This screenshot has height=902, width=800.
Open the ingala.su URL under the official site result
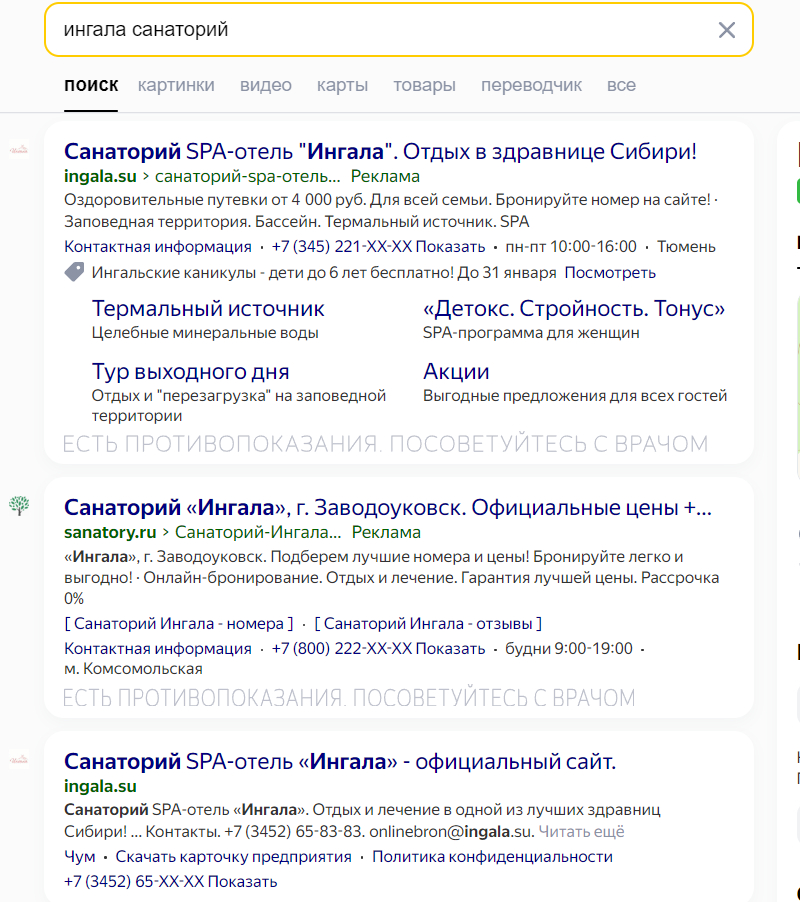click(100, 786)
